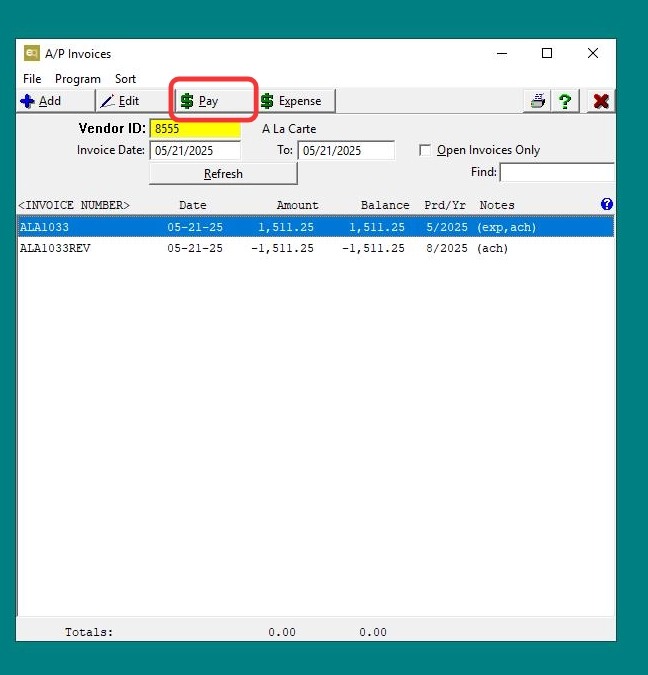Viewport: 648px width, 675px height.
Task: Click the Edit toolbar button
Action: tap(133, 101)
